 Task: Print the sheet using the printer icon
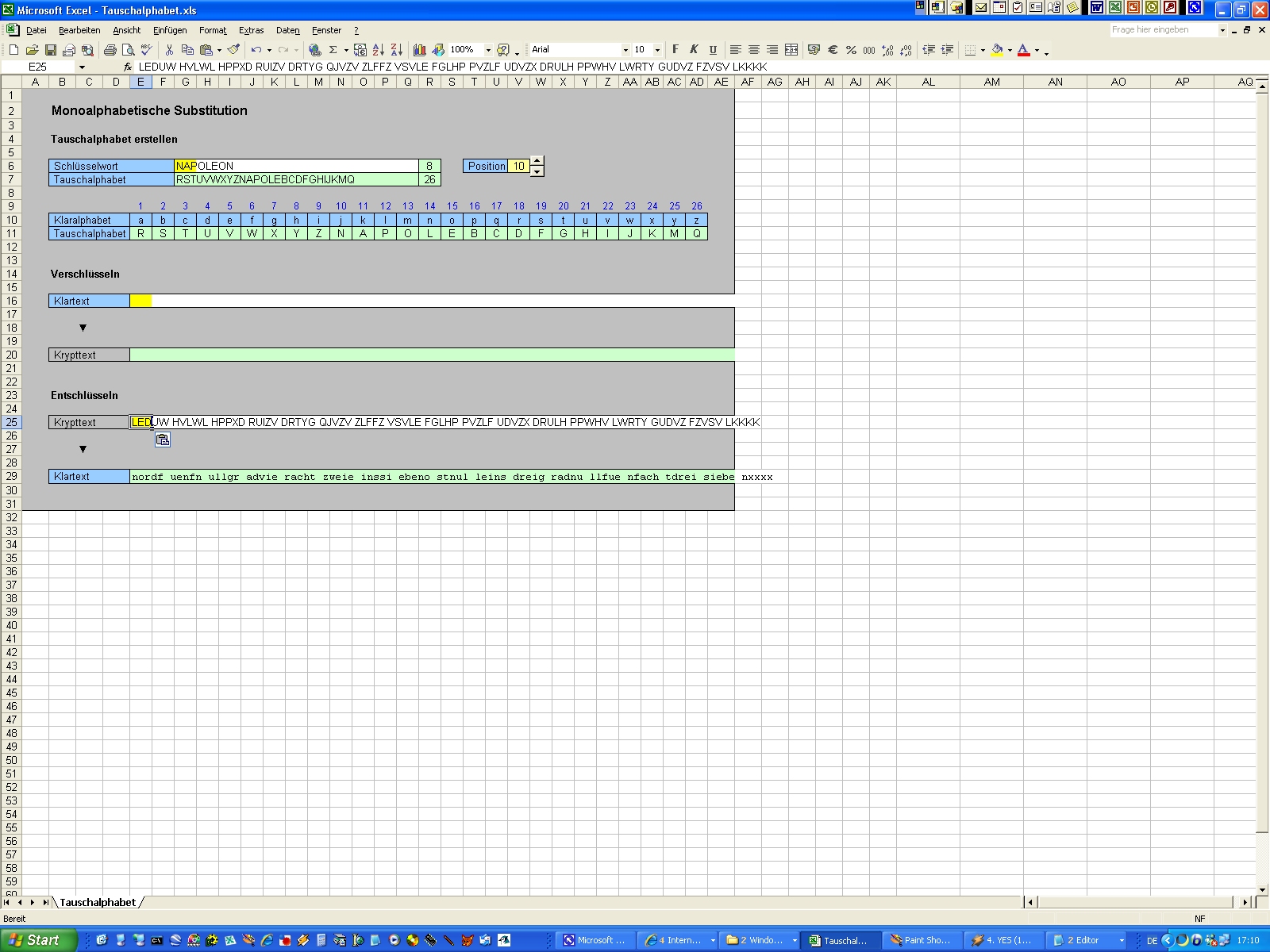[x=110, y=50]
